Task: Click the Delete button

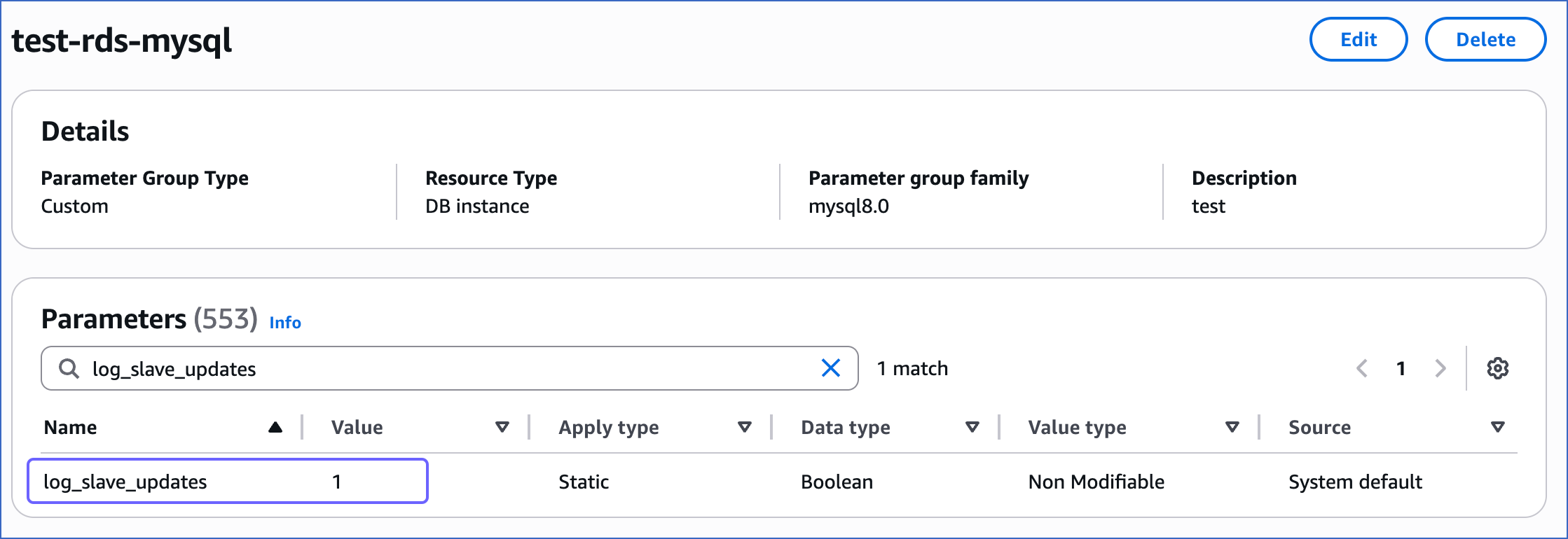Action: tap(1485, 39)
